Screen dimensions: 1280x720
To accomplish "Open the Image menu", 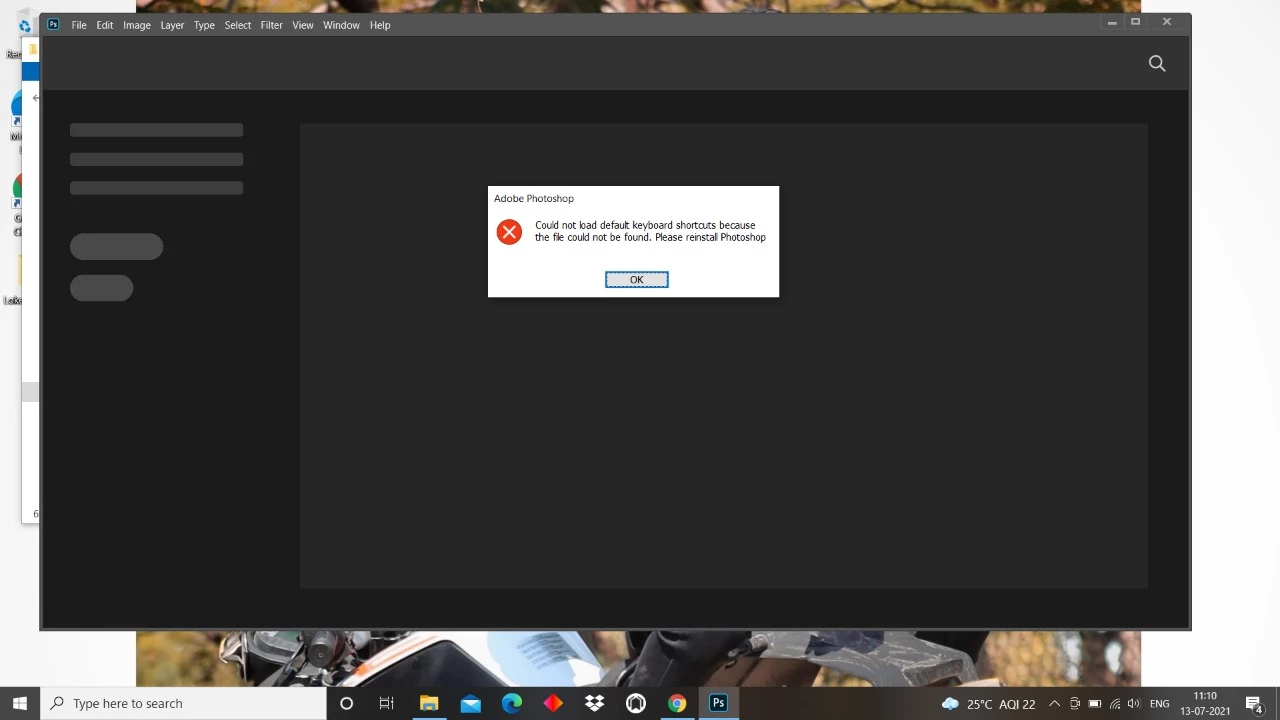I will tap(137, 25).
